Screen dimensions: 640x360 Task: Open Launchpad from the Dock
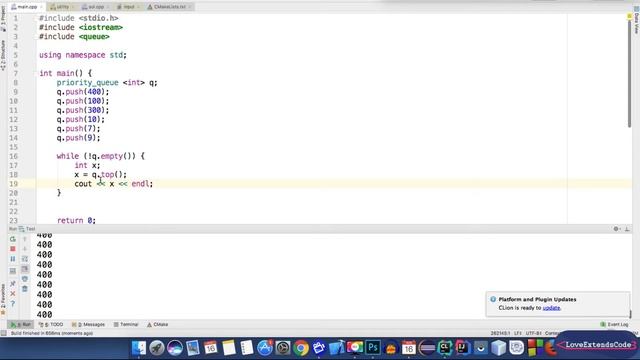coord(157,348)
